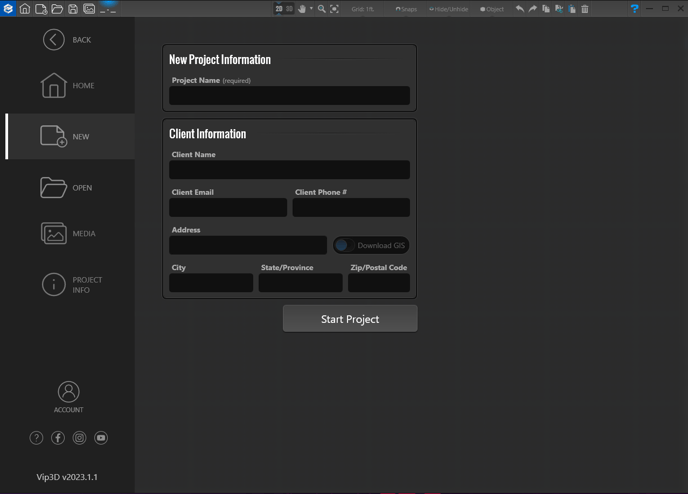The width and height of the screenshot is (688, 494).
Task: Open the Grid: 1ft. setting
Action: (x=362, y=9)
